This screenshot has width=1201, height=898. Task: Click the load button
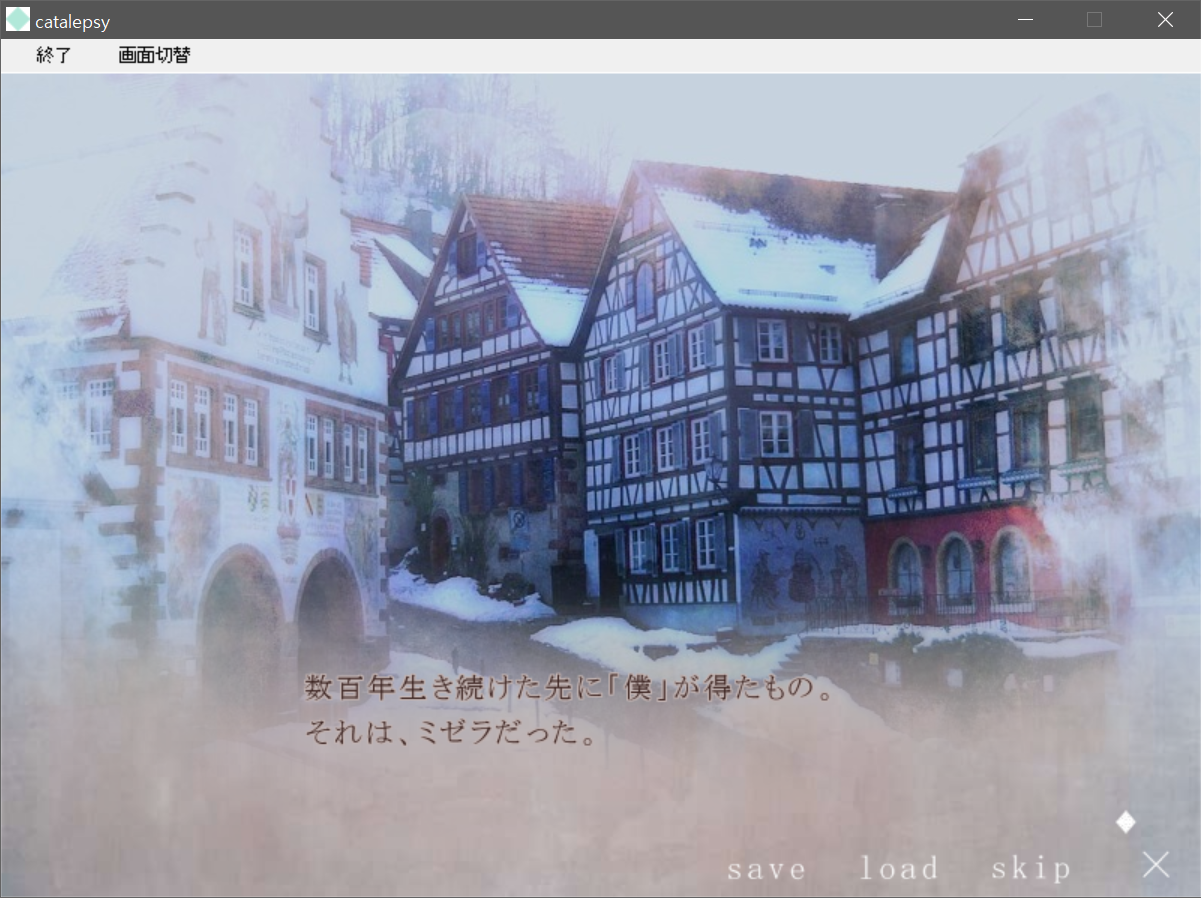tap(900, 868)
